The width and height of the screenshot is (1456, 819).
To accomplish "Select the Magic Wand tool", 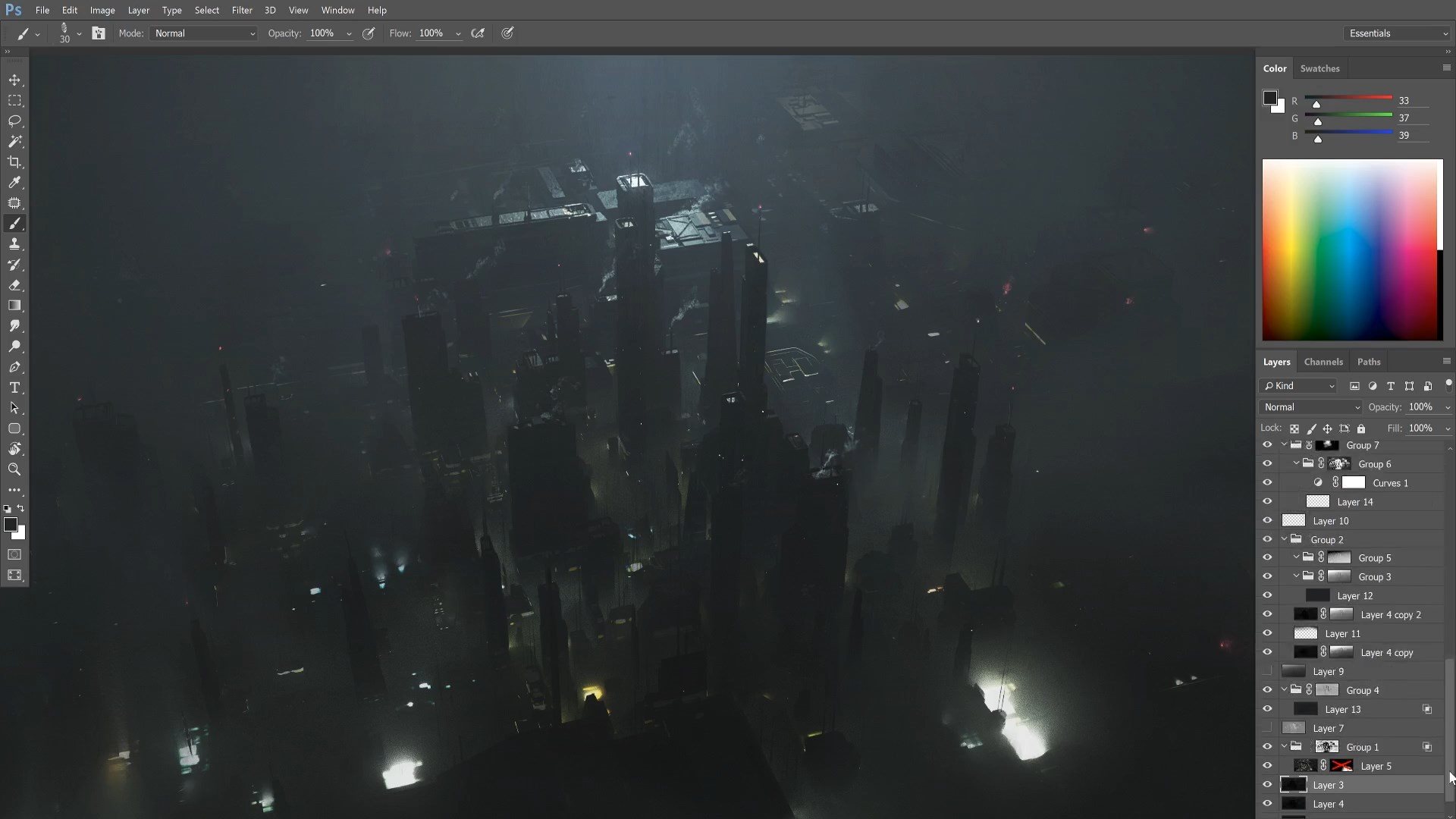I will click(14, 142).
